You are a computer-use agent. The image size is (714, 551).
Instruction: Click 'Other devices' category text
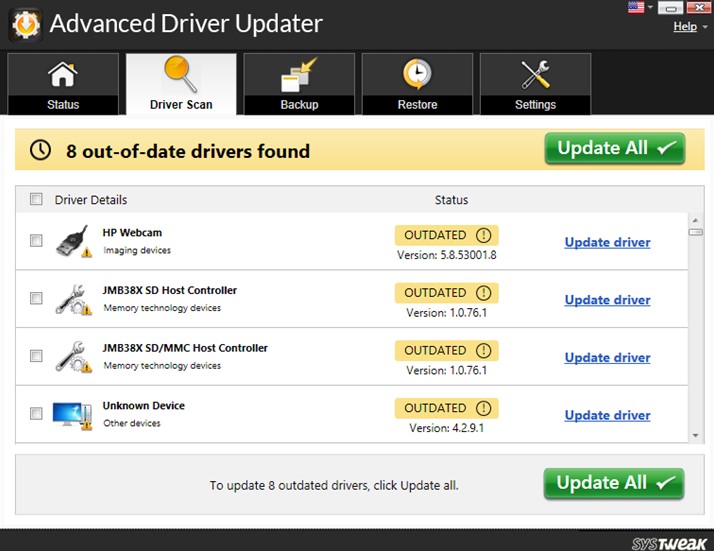[132, 423]
